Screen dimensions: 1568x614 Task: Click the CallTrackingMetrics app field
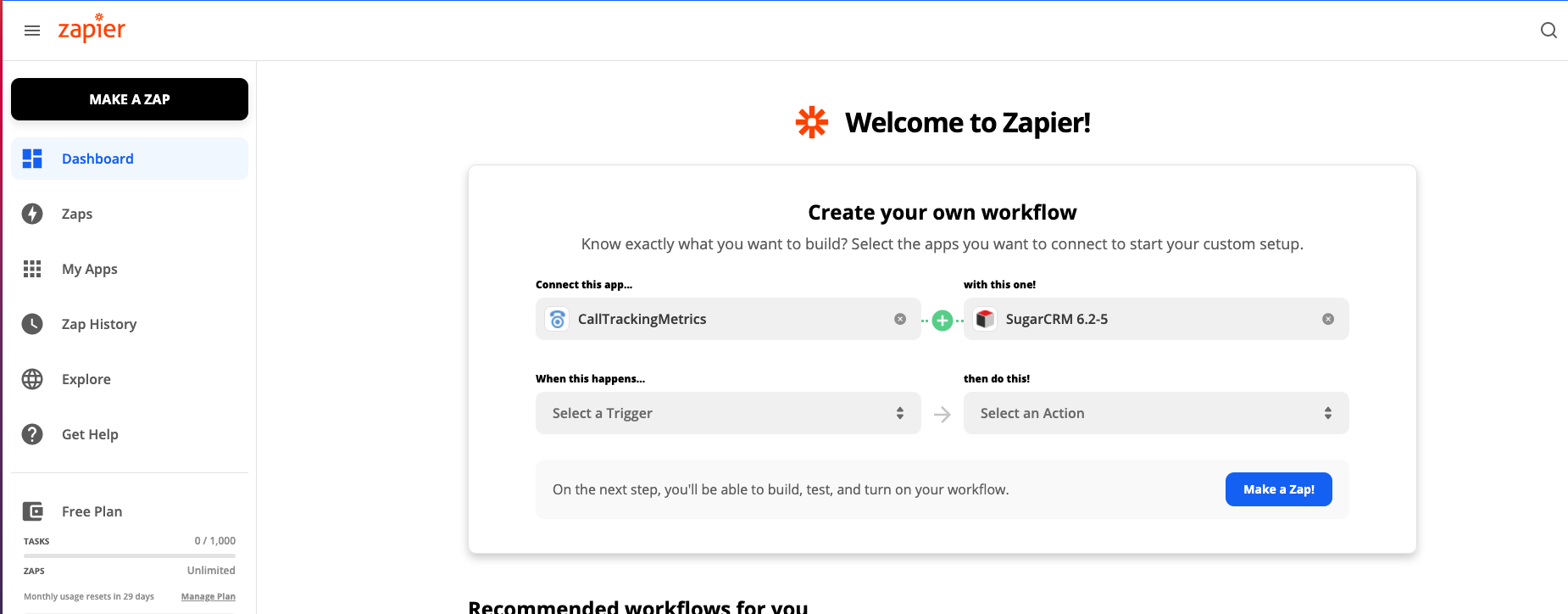click(x=728, y=319)
